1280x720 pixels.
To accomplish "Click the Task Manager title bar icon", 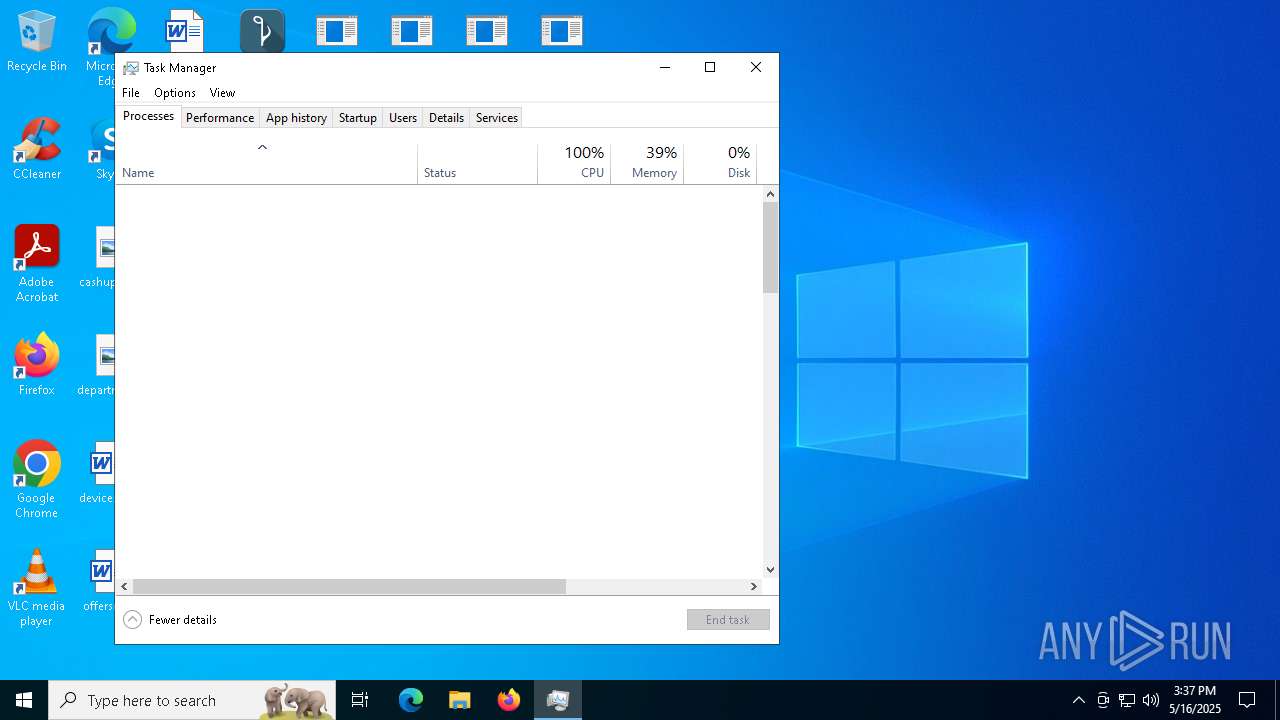I will click(131, 68).
